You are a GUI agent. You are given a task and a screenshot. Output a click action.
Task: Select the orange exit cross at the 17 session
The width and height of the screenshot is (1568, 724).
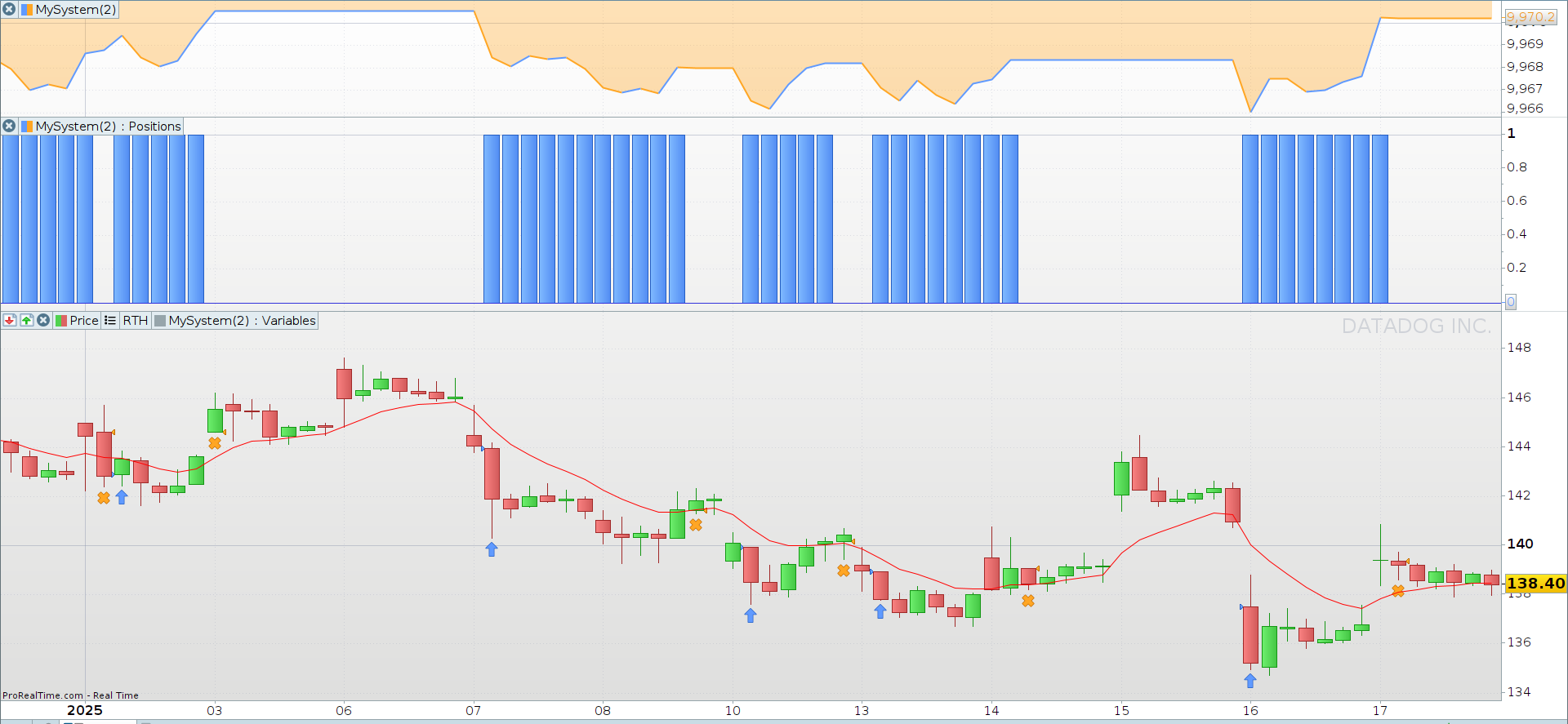pyautogui.click(x=1398, y=591)
